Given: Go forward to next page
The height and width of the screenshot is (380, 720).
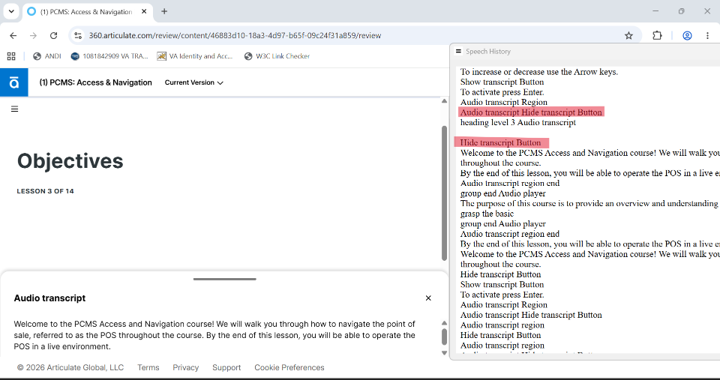Looking at the screenshot, I should tap(33, 35).
